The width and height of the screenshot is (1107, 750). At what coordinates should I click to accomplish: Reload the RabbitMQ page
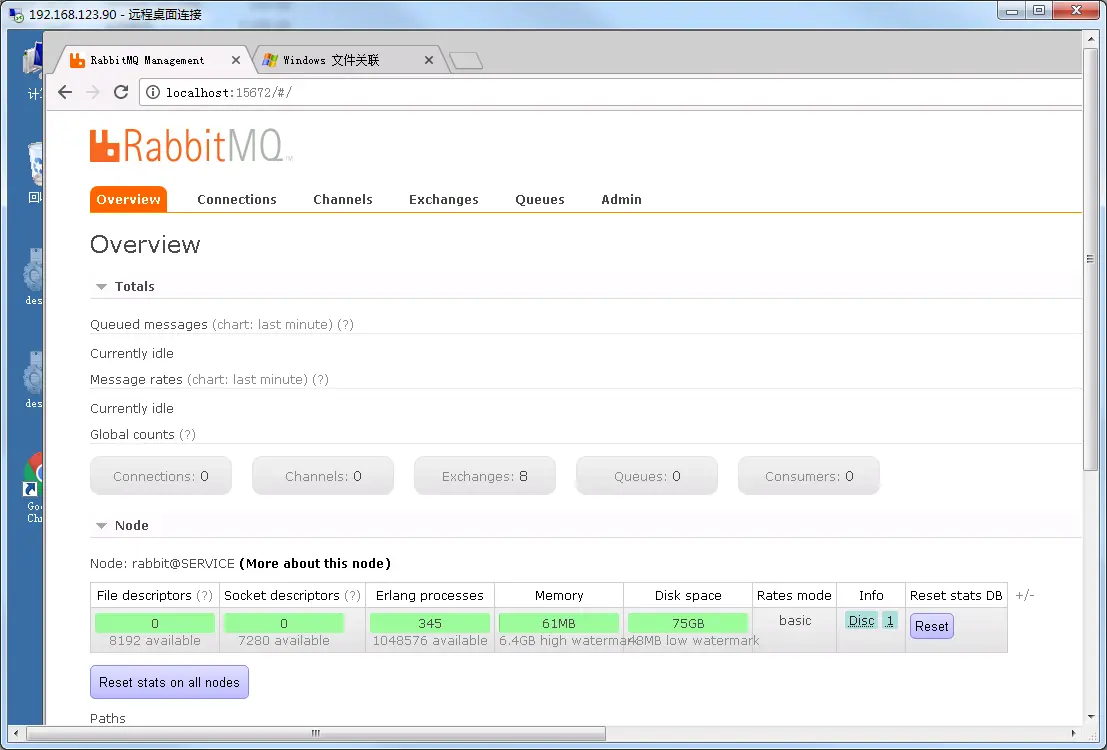tap(121, 93)
